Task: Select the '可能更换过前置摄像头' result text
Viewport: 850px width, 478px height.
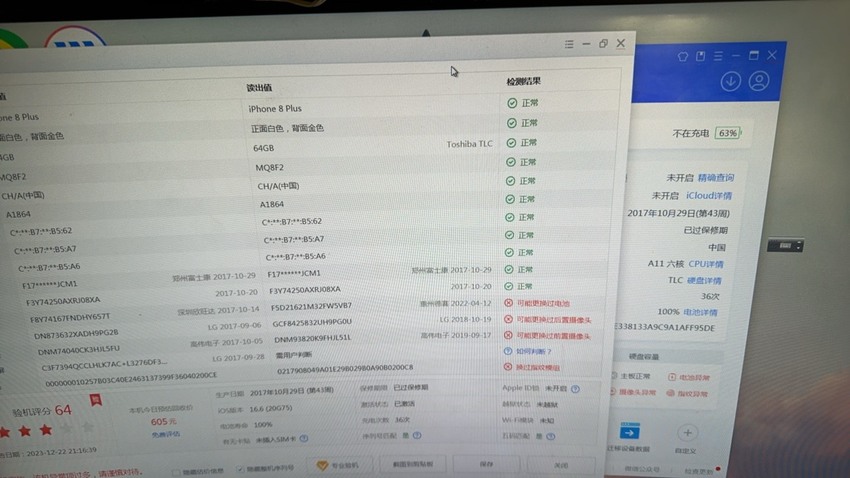Action: click(553, 336)
